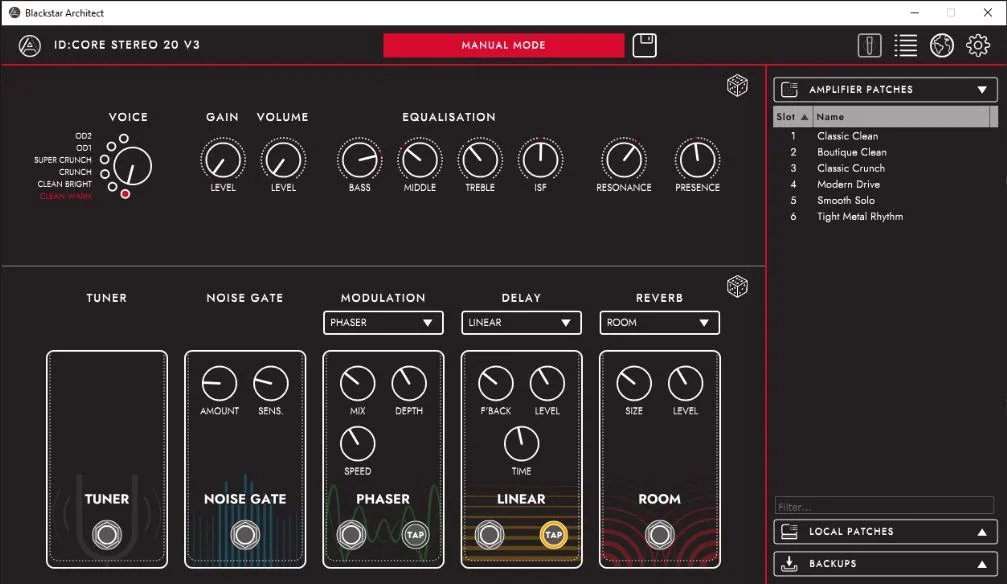Viewport: 1007px width, 584px height.
Task: Open the tuner icon in top toolbar
Action: pyautogui.click(x=869, y=45)
